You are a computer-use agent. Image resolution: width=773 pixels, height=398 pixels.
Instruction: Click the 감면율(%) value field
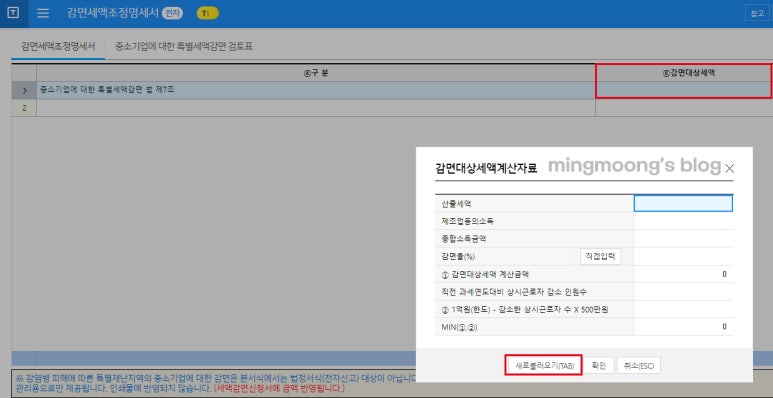[683, 256]
